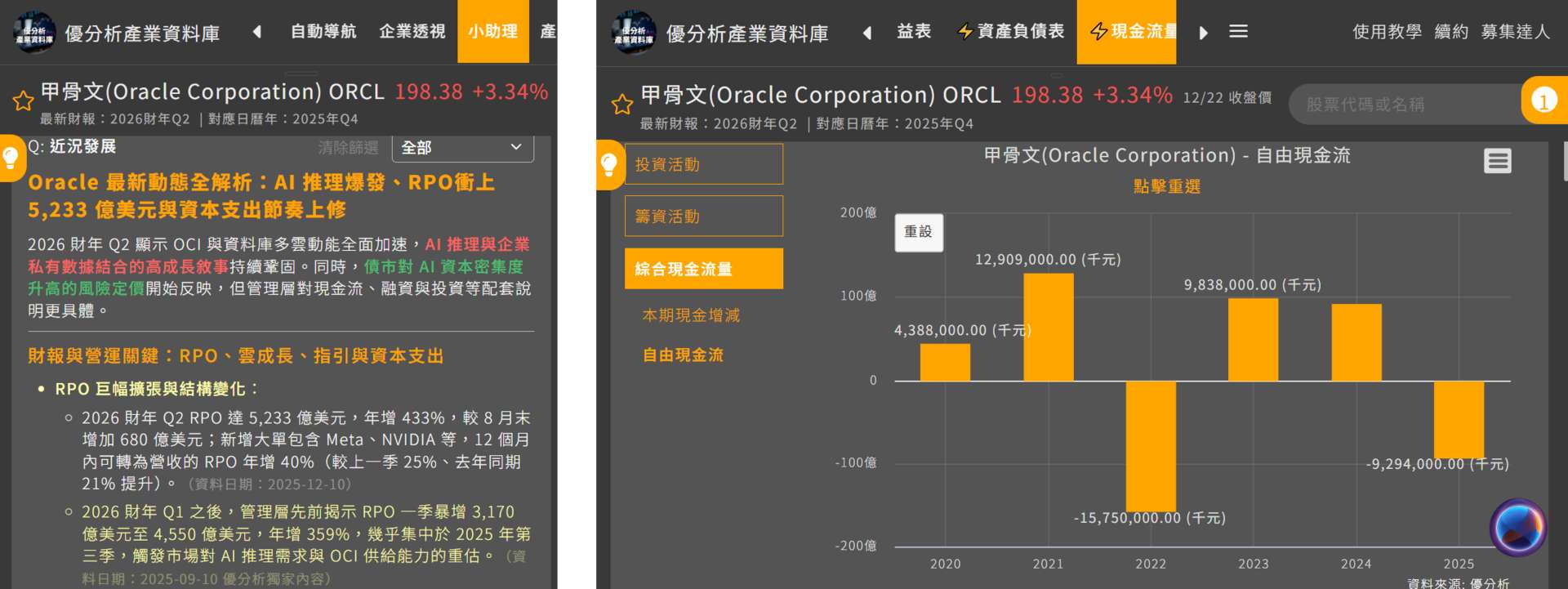
Task: Click the lightbulb tip icon in left panel
Action: [x=11, y=157]
